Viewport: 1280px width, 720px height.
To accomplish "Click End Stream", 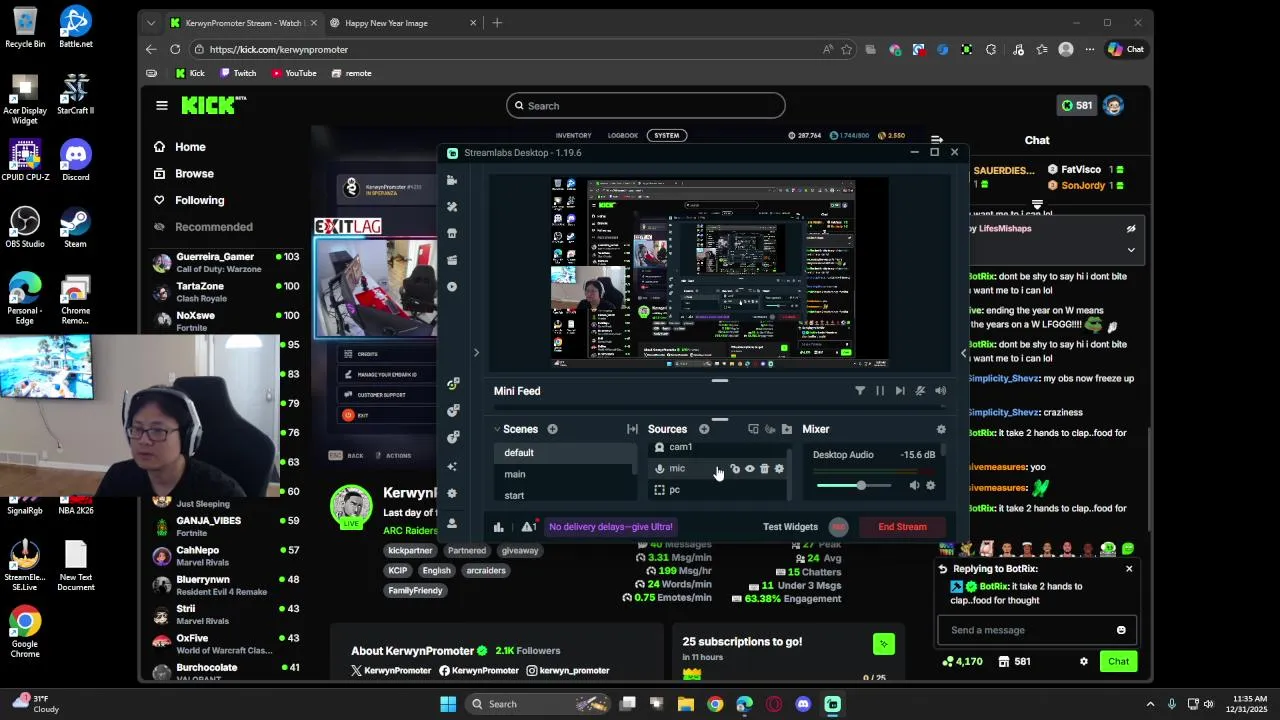I will (902, 527).
